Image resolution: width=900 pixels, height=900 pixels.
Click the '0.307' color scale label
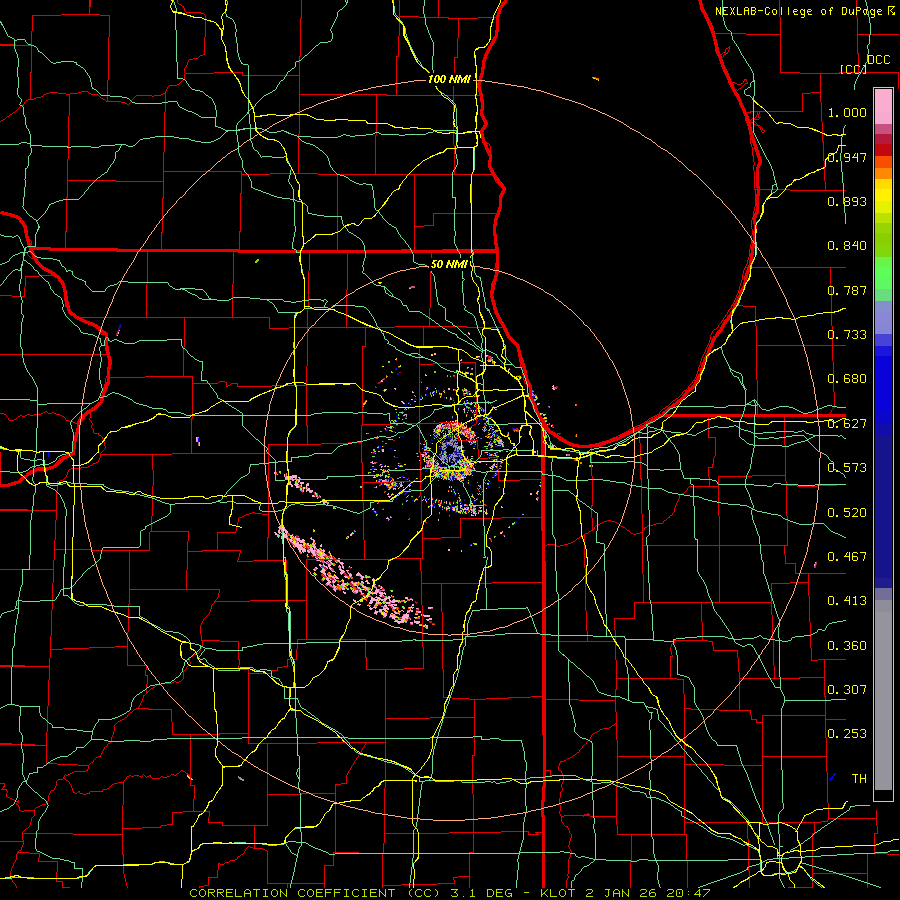coord(847,689)
